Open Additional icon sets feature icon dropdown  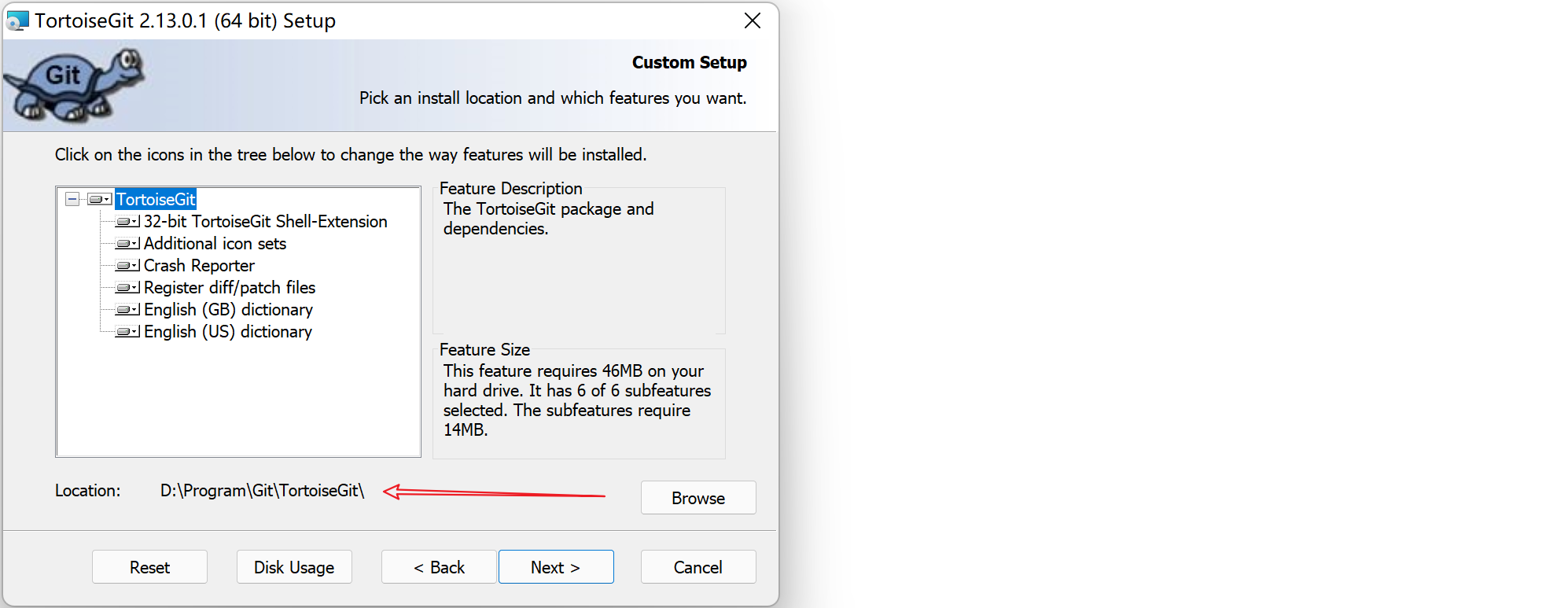(x=127, y=244)
